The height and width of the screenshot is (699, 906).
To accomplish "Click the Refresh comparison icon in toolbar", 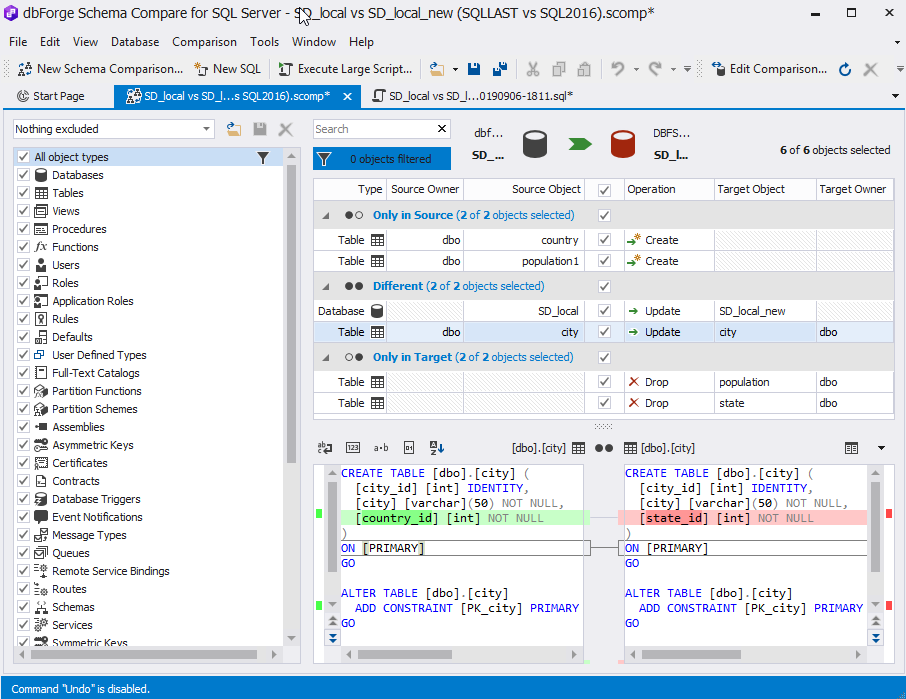I will pyautogui.click(x=845, y=69).
